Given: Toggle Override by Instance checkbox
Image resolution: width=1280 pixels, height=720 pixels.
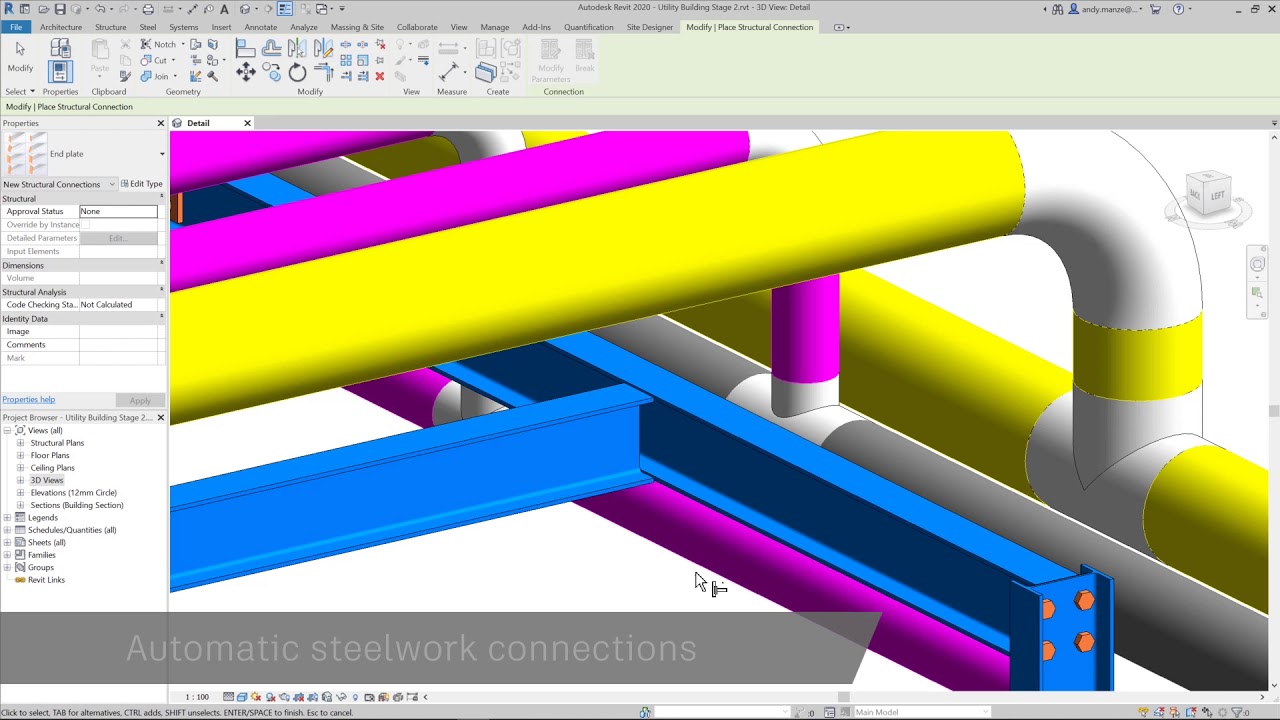Looking at the screenshot, I should click(x=85, y=224).
